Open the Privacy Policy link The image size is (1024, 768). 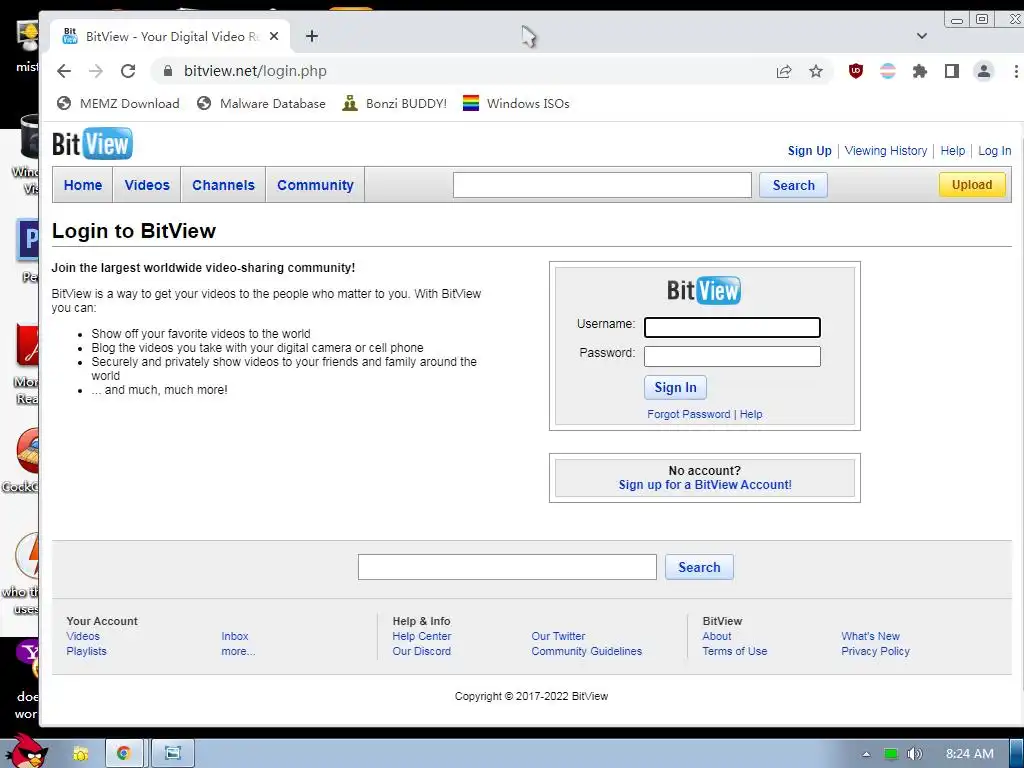pyautogui.click(x=875, y=651)
